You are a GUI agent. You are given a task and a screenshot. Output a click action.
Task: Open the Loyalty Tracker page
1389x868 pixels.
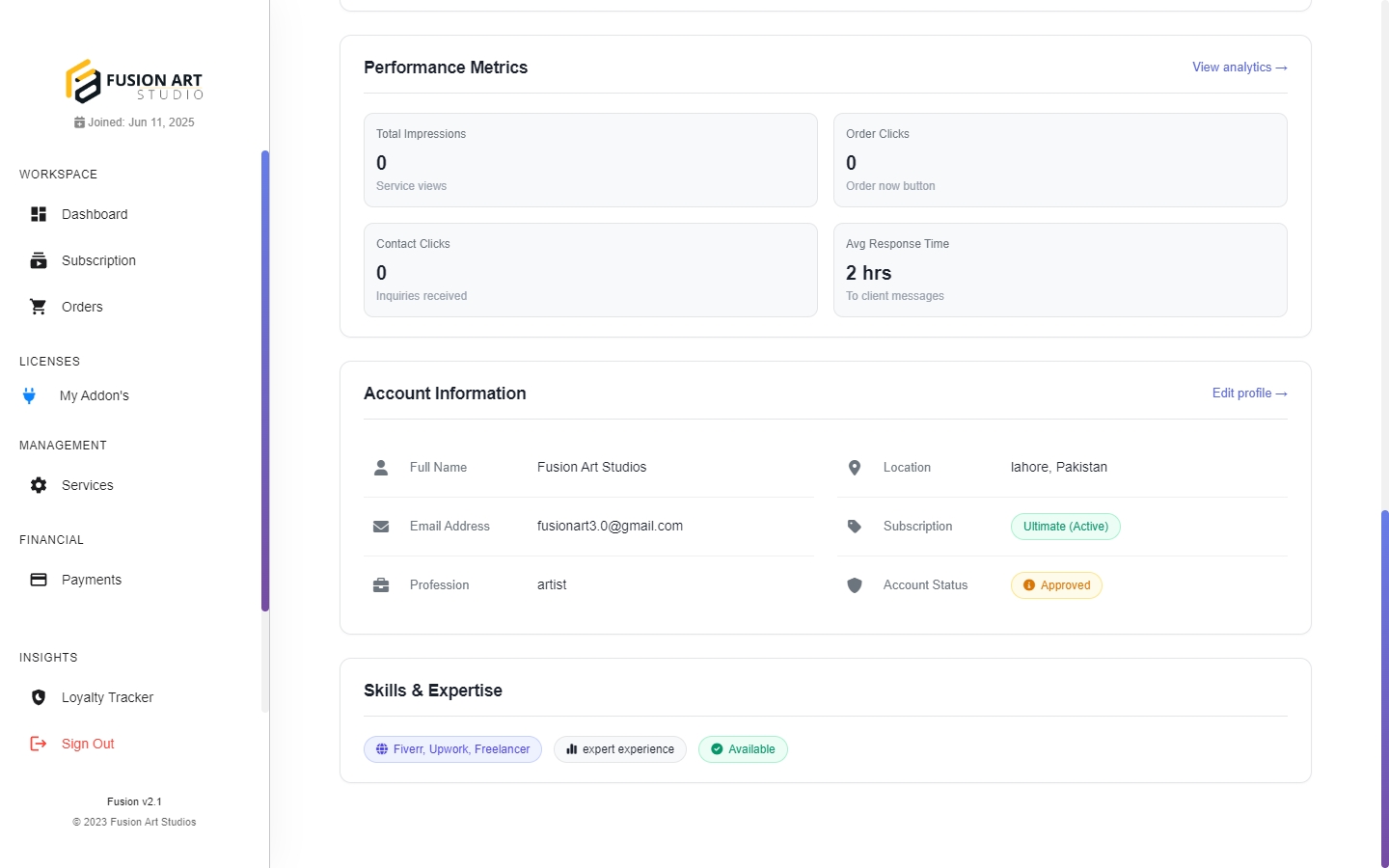pyautogui.click(x=107, y=697)
